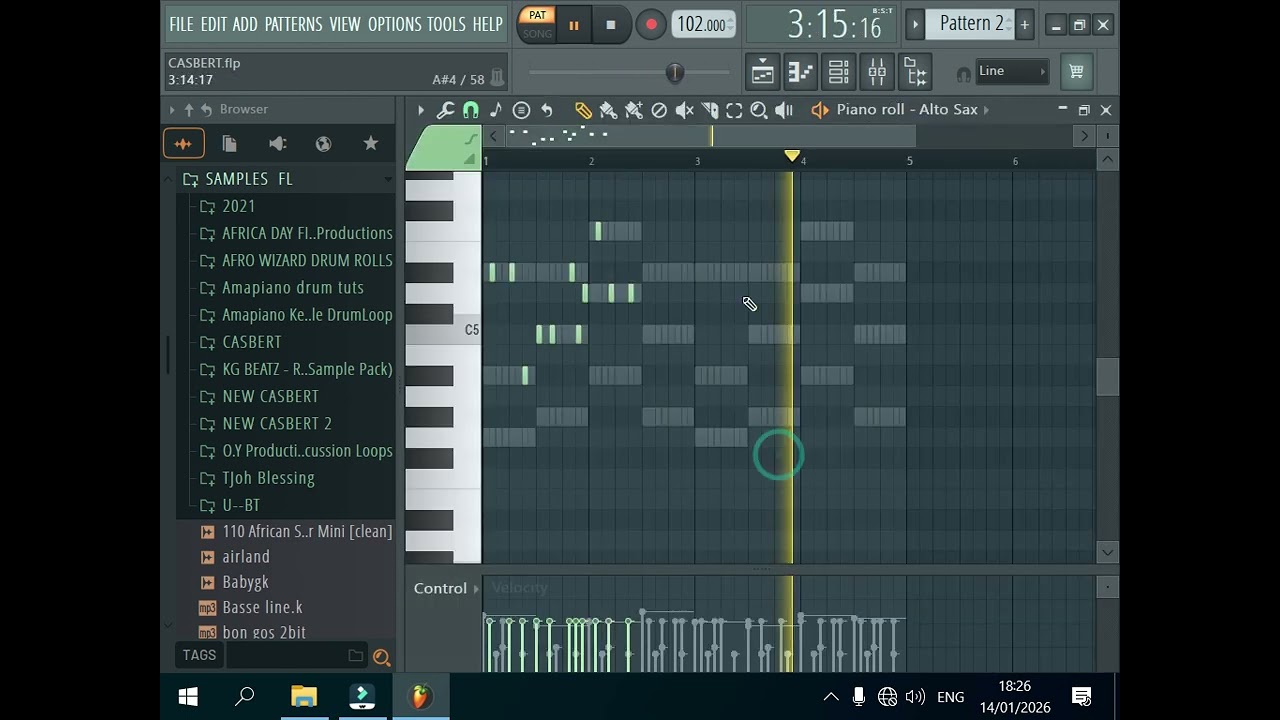Select the browser globe tab icon

click(x=323, y=144)
